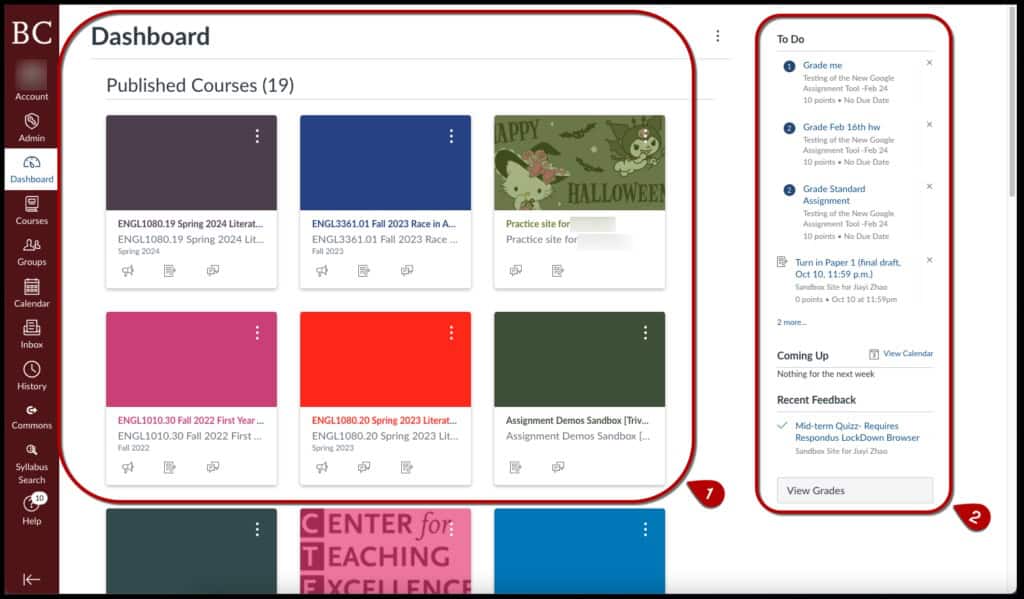Viewport: 1024px width, 599px height.
Task: Open the Syllabus Search tool
Action: [x=31, y=466]
